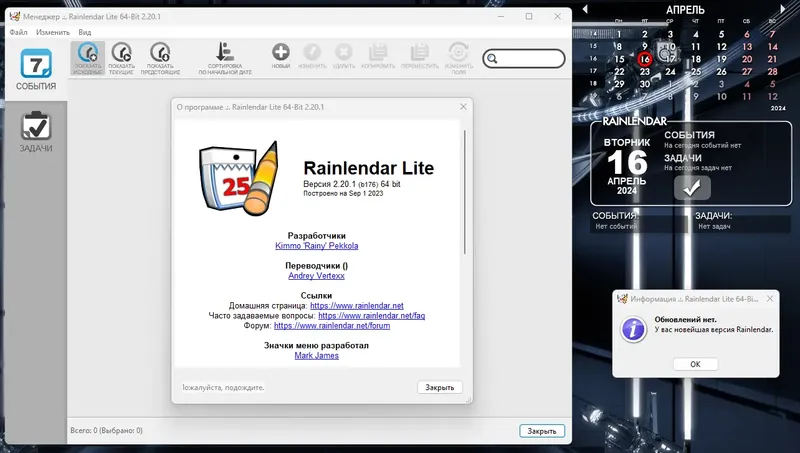
Task: Toggle the Показать текущие filter
Action: pos(121,58)
